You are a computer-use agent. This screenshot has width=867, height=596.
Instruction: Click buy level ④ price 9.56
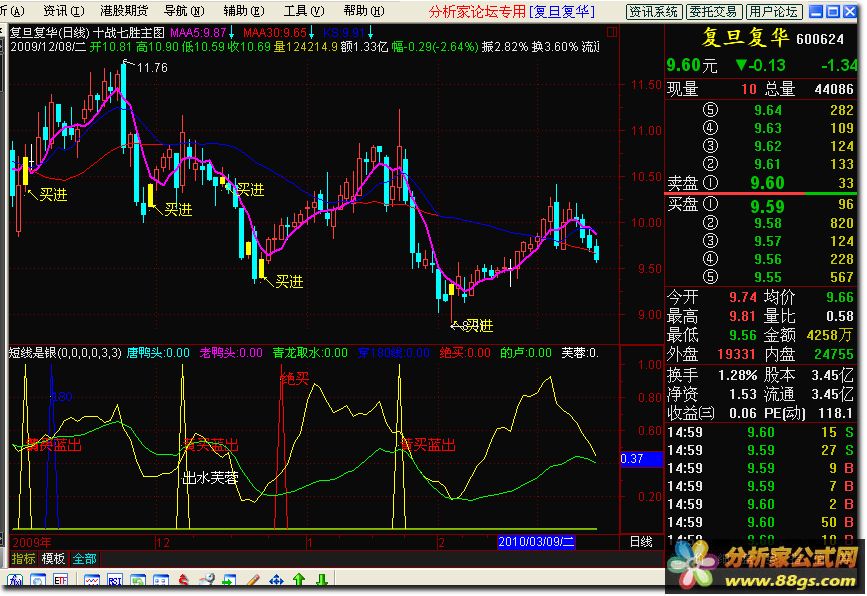pyautogui.click(x=768, y=259)
